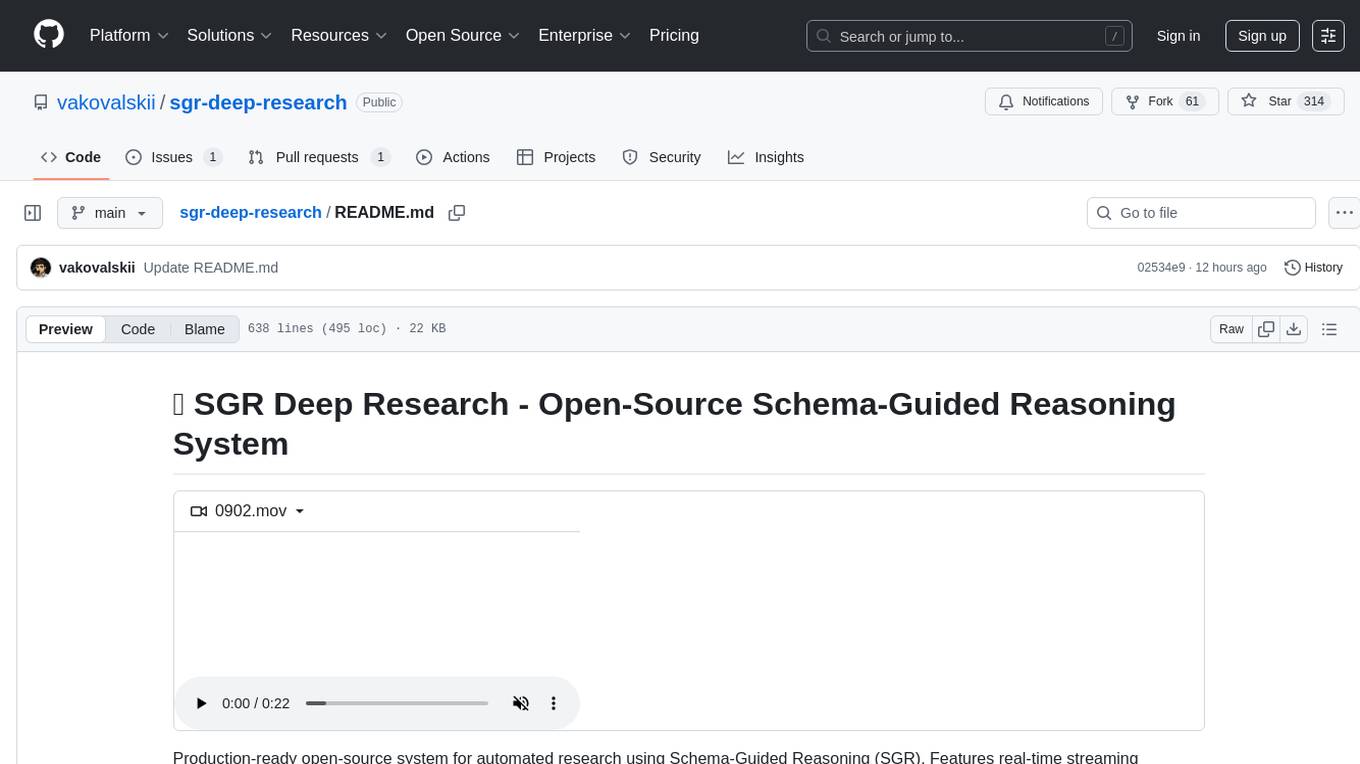Download the raw file
The image size is (1360, 764).
(1293, 329)
